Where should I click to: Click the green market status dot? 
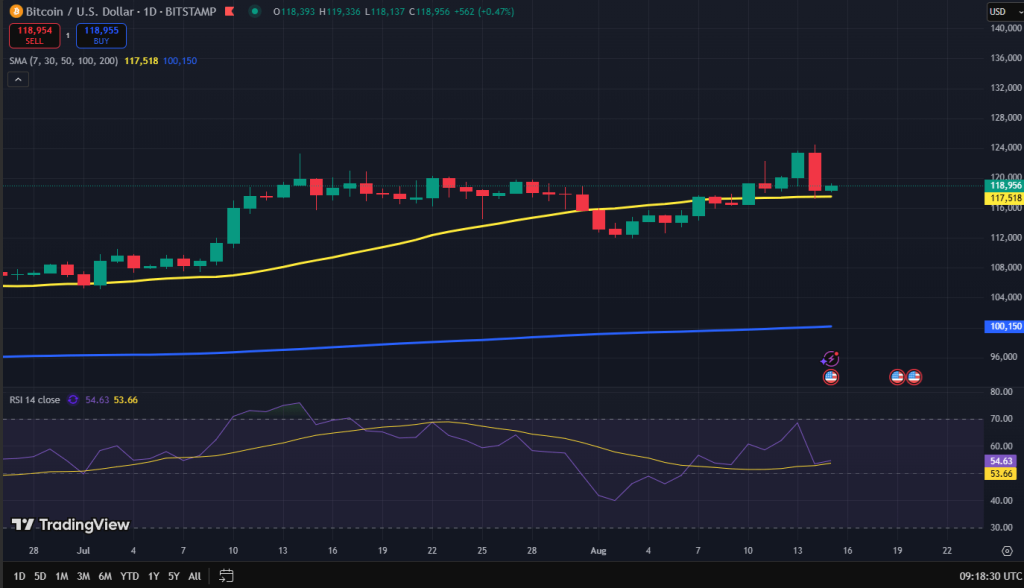pos(255,11)
